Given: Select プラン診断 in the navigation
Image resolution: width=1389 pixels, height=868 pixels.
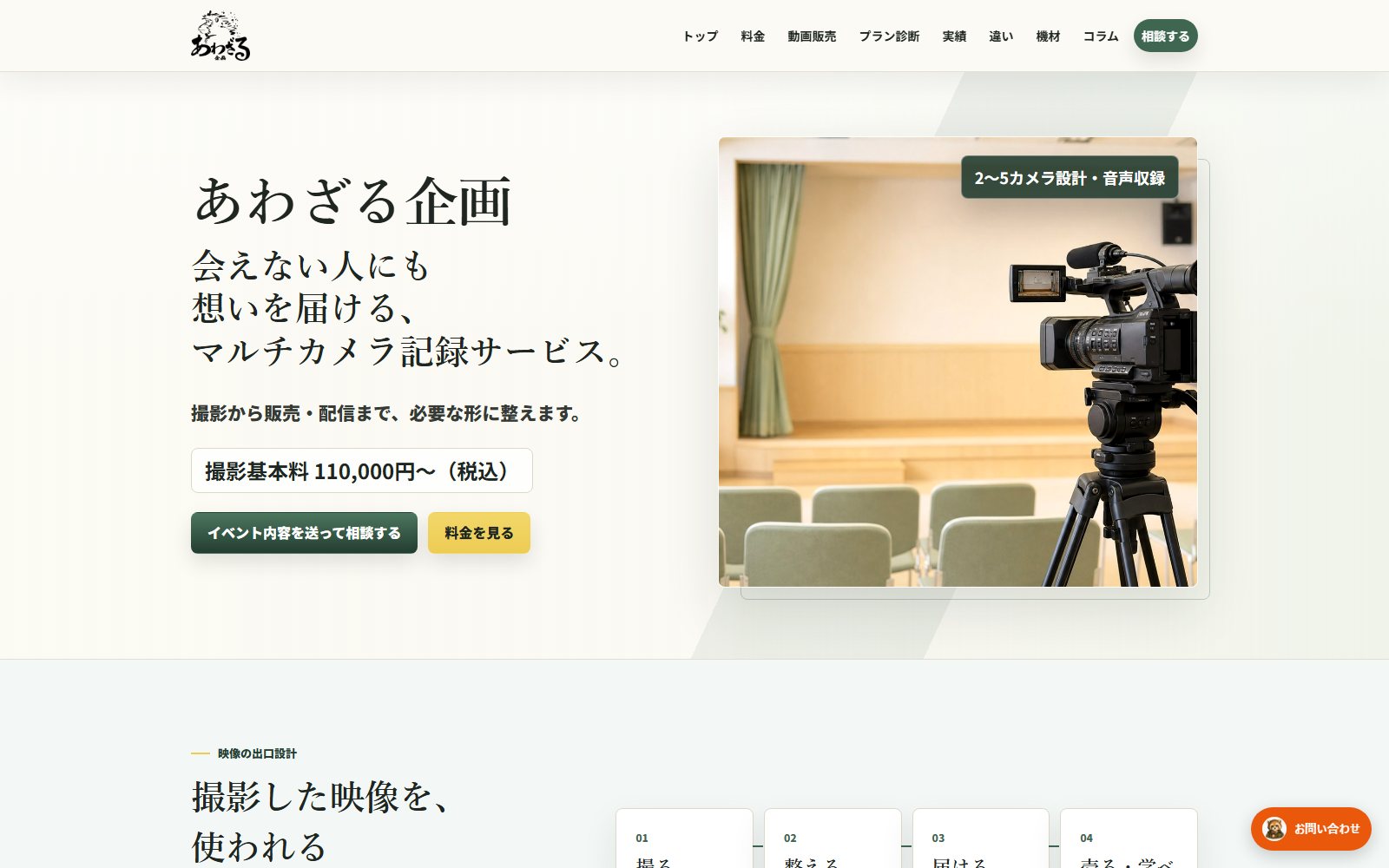Looking at the screenshot, I should point(889,36).
